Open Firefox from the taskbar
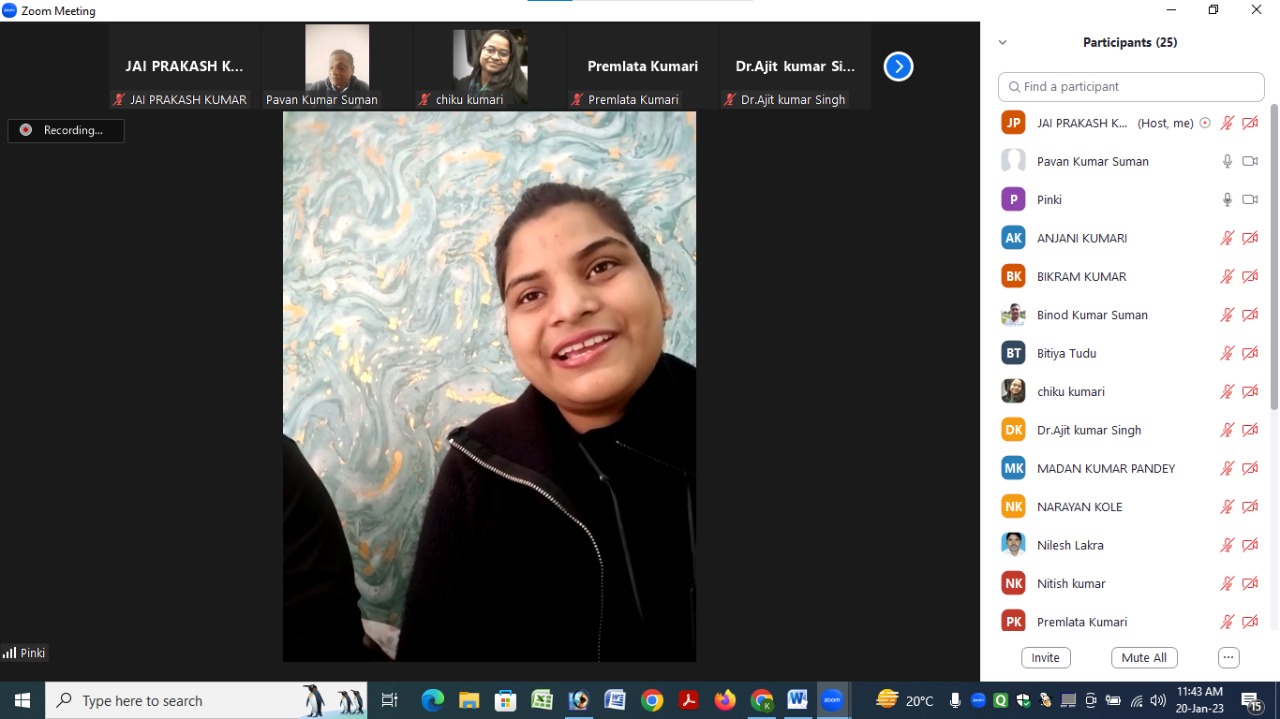 pos(725,700)
